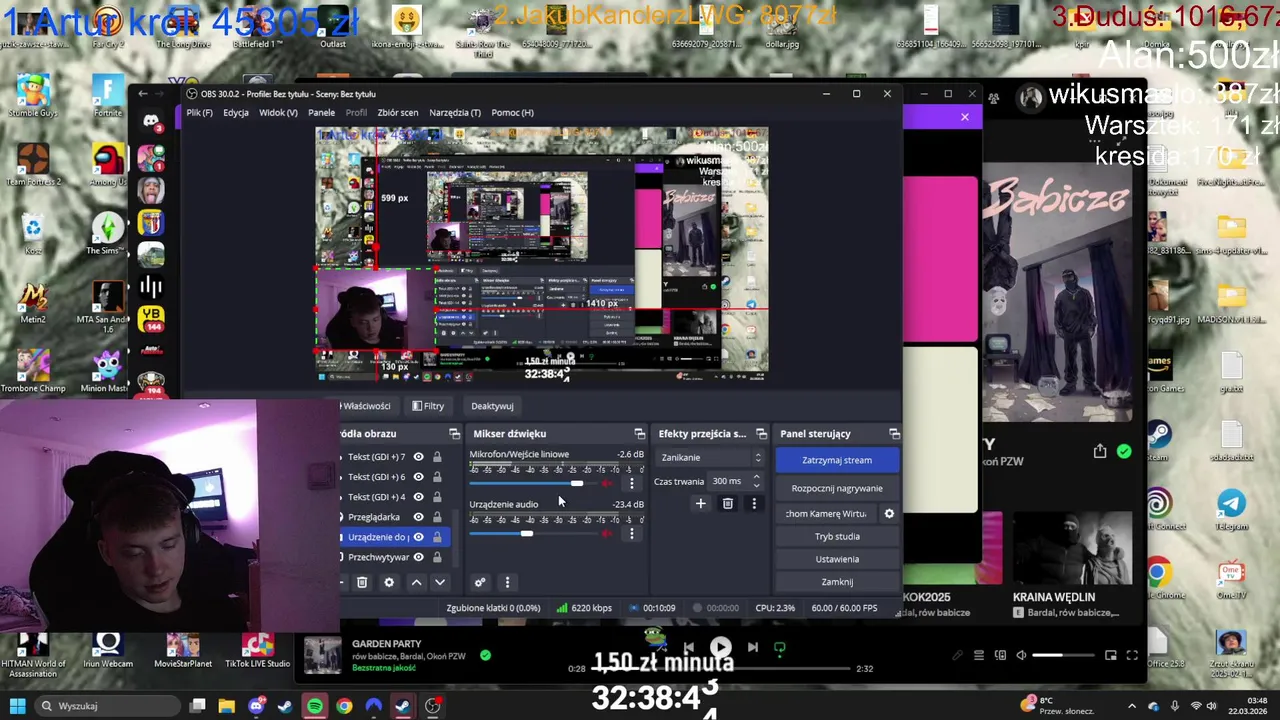Toggle lock on Przechwytywar source
Screen dimensions: 1280x720
click(x=437, y=557)
